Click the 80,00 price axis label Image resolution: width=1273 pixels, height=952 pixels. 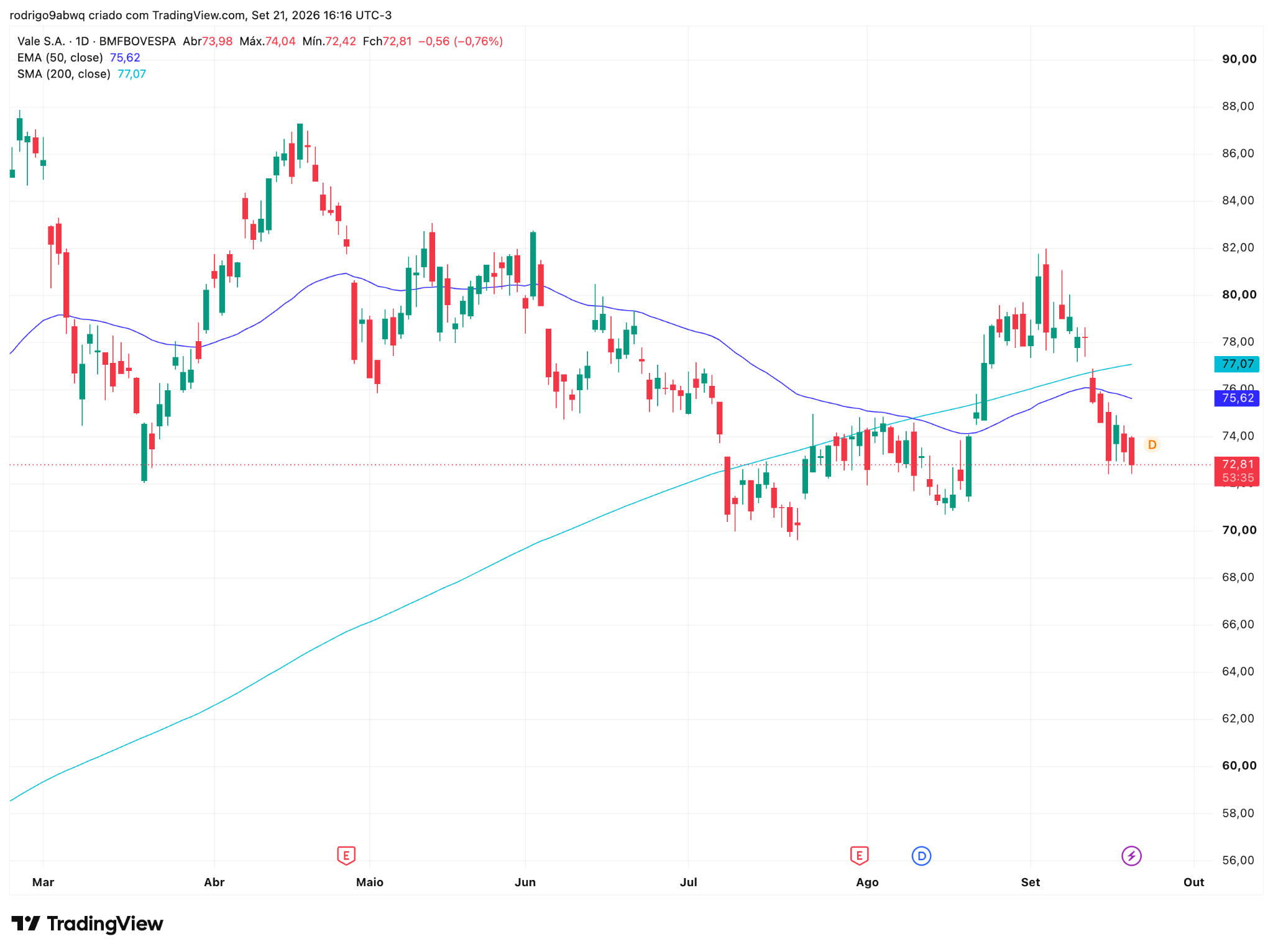pos(1239,295)
